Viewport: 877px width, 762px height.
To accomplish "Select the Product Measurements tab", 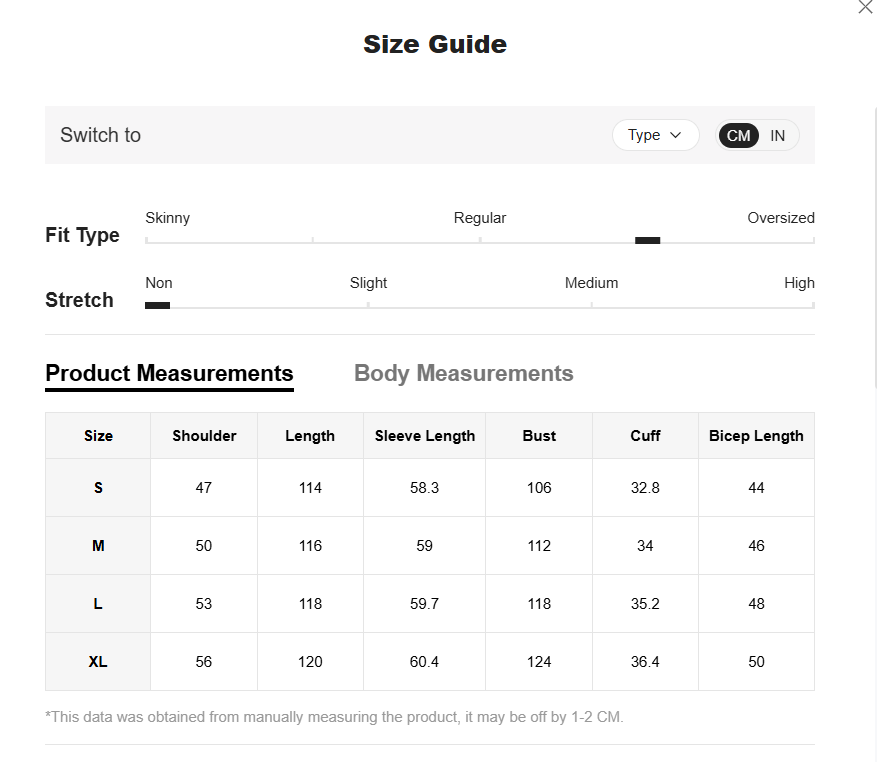I will coord(169,373).
